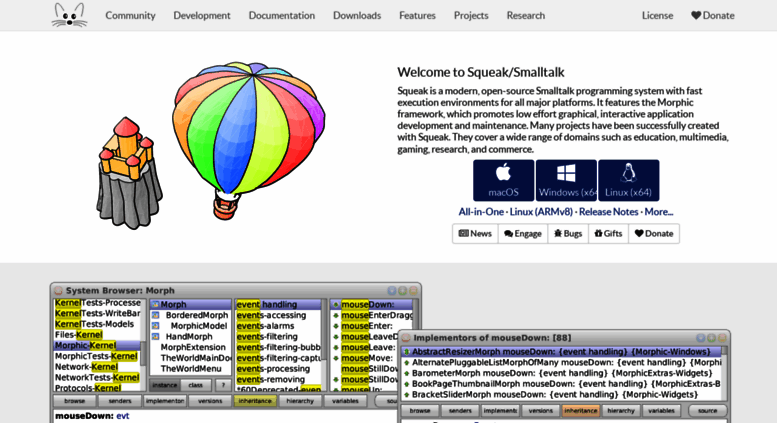Open the Features page
This screenshot has width=777, height=423.
click(417, 15)
